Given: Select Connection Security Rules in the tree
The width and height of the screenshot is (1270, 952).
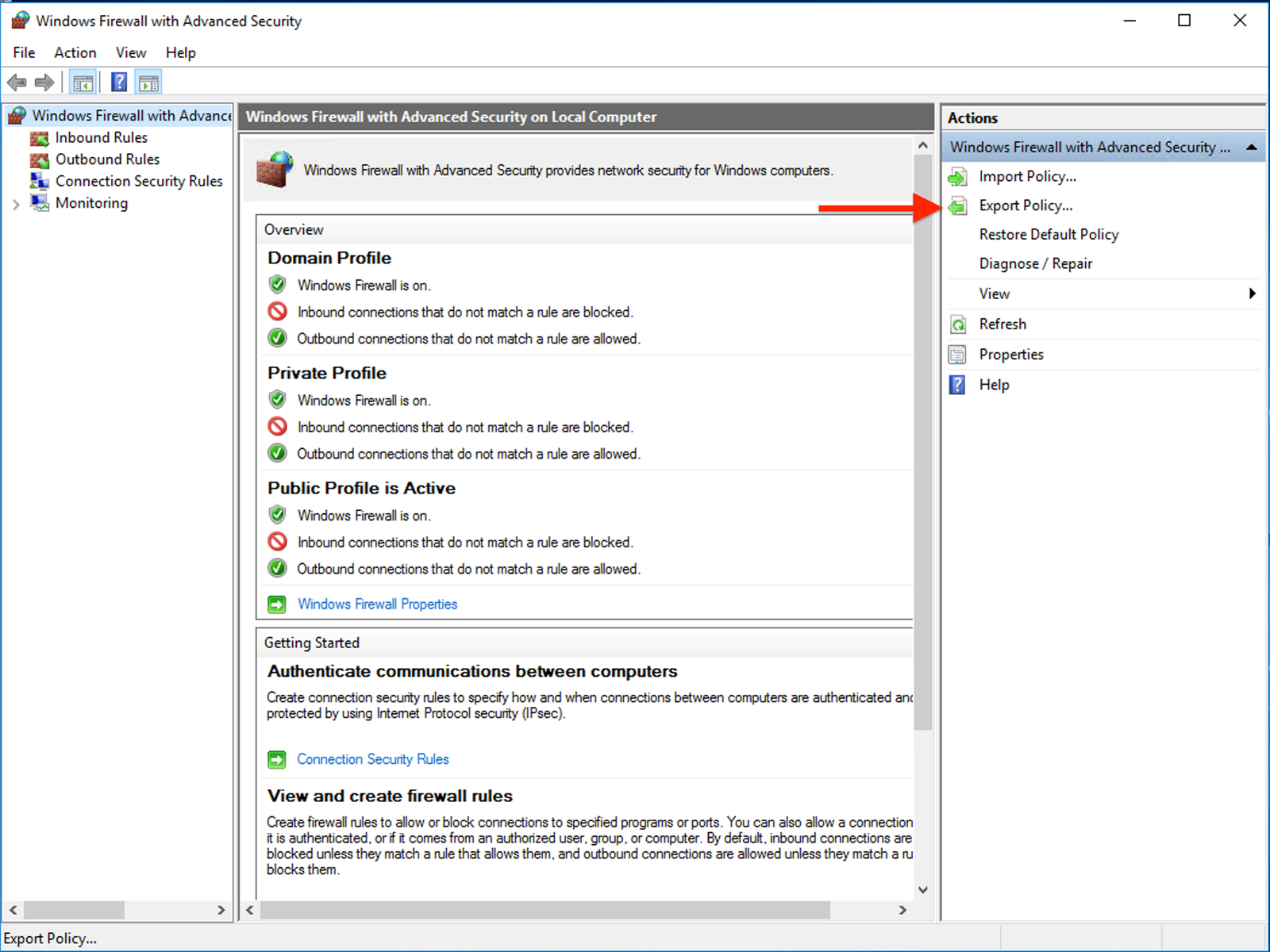Looking at the screenshot, I should [x=139, y=181].
